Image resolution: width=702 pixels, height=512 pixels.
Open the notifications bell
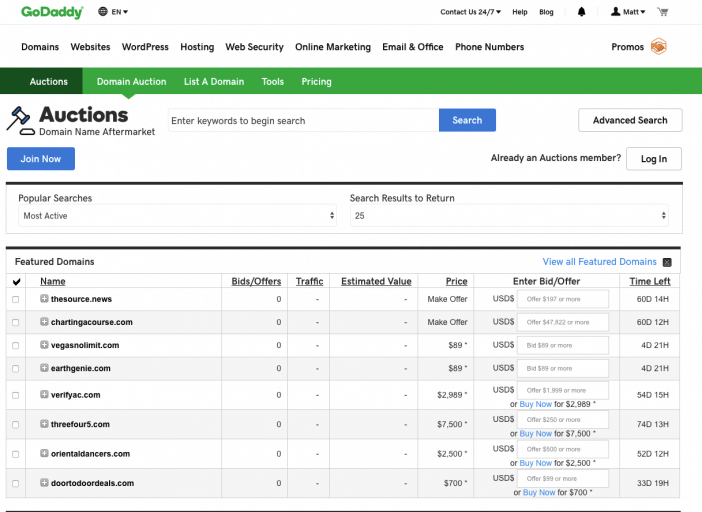581,12
